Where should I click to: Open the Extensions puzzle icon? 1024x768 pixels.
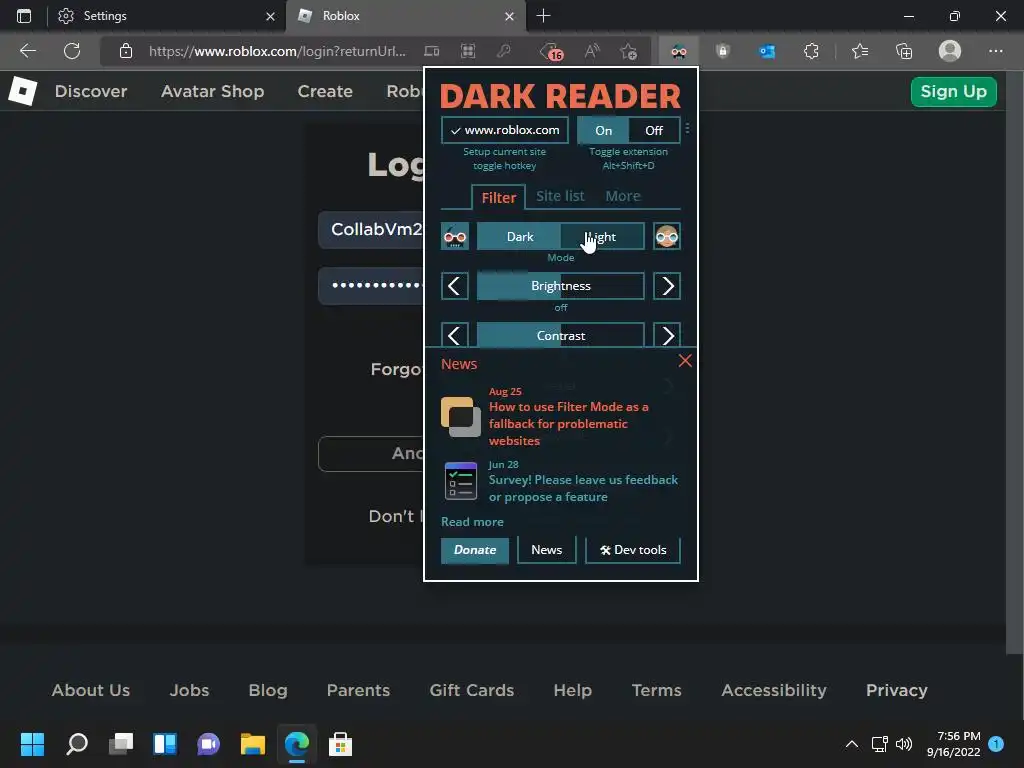tap(811, 51)
